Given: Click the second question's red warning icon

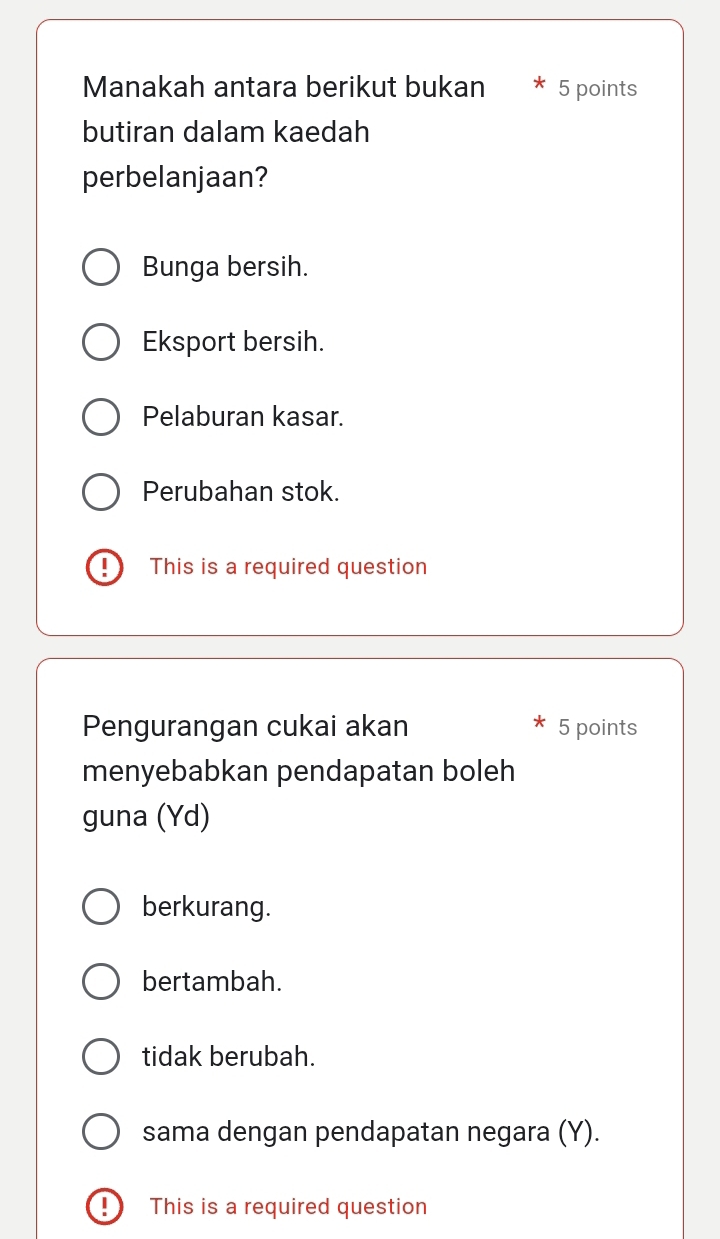Looking at the screenshot, I should pyautogui.click(x=103, y=1207).
